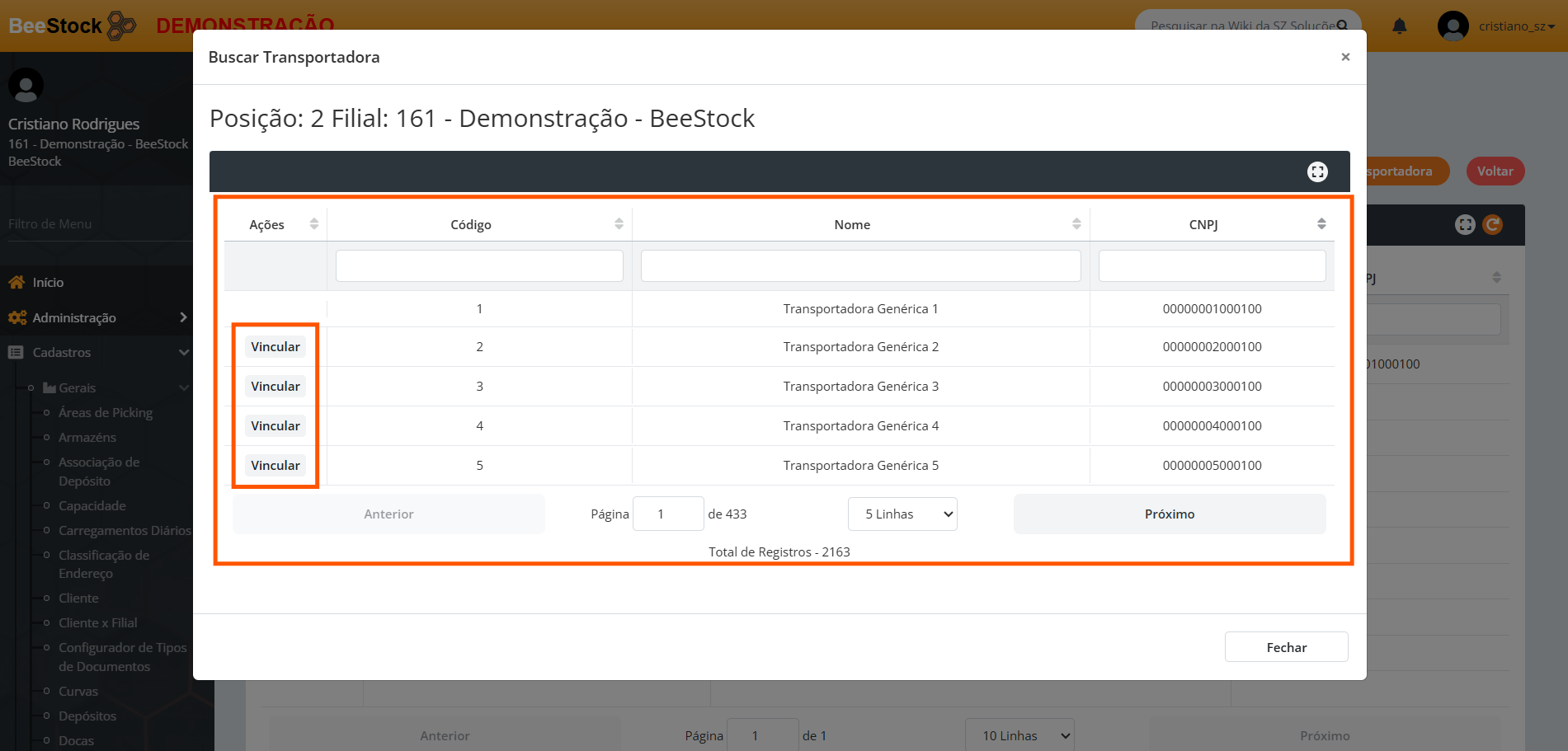Open the cristiano_sz user dropdown

(x=1516, y=26)
